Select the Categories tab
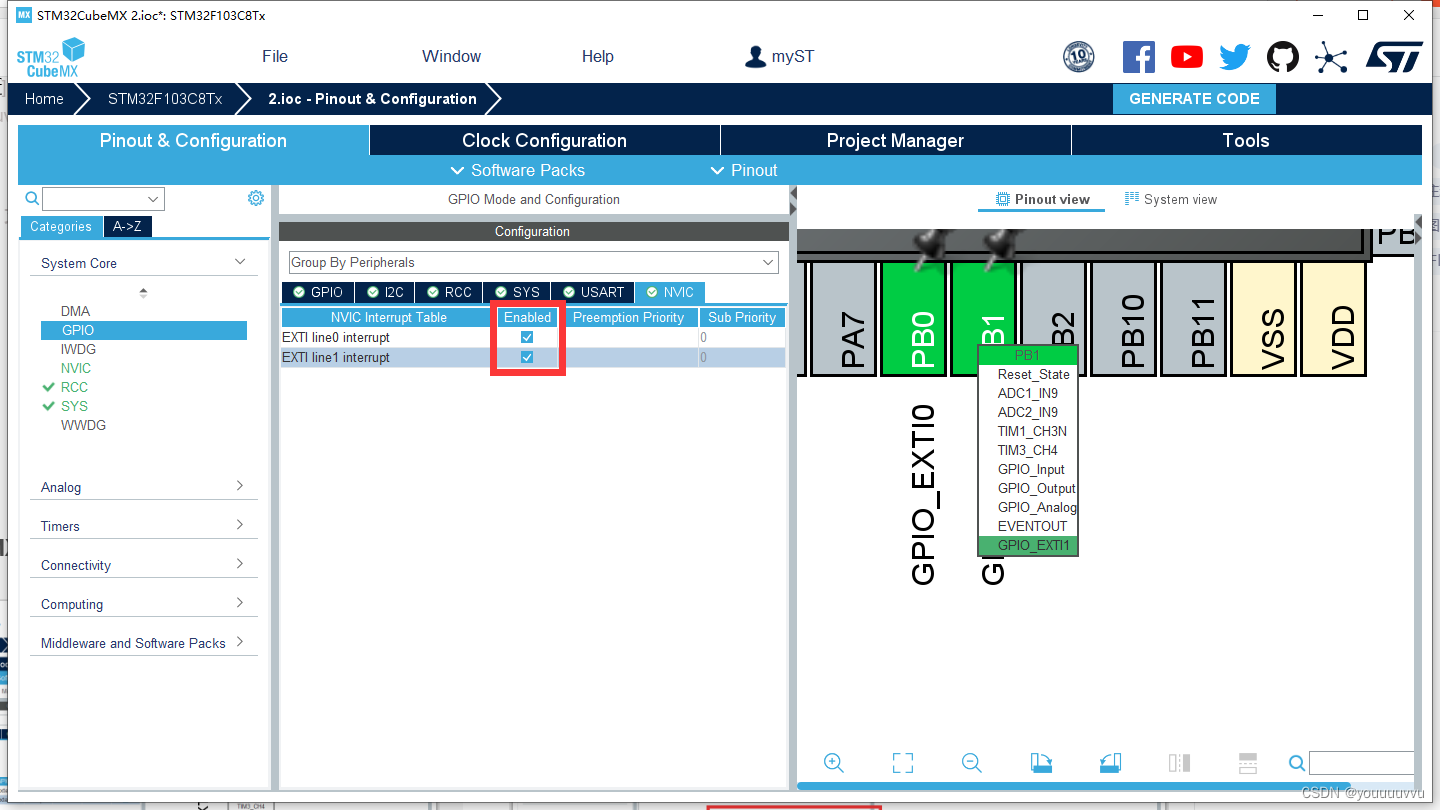This screenshot has height=810, width=1440. [61, 226]
